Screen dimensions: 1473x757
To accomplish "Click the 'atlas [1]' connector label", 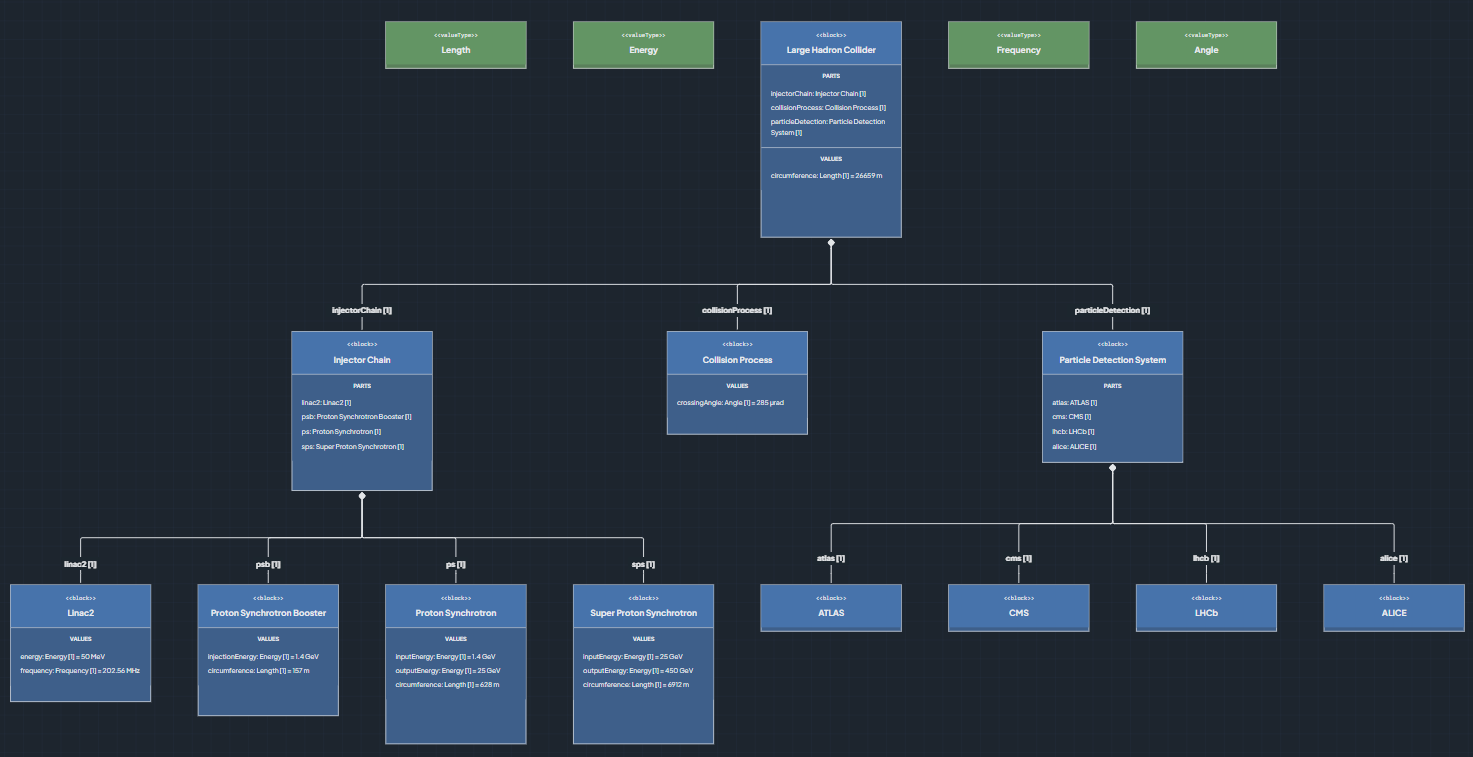I will tap(831, 558).
